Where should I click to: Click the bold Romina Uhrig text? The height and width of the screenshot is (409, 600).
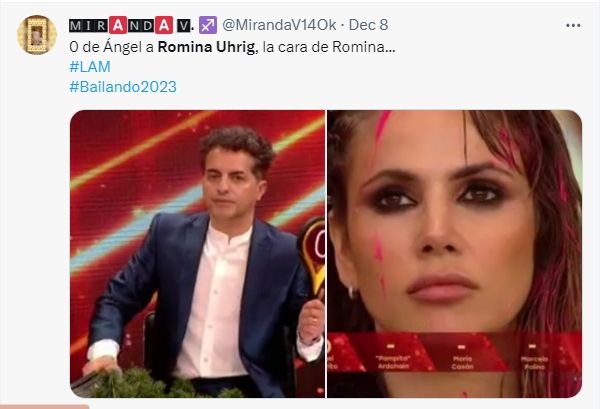206,47
